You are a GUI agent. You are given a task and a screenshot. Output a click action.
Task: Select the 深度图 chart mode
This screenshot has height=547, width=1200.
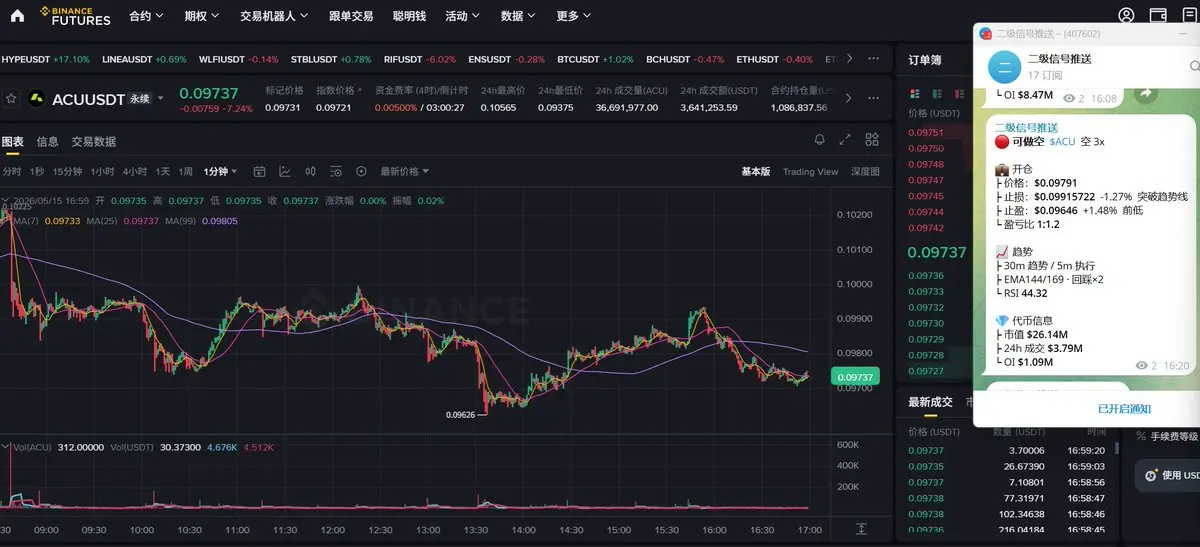click(x=865, y=171)
